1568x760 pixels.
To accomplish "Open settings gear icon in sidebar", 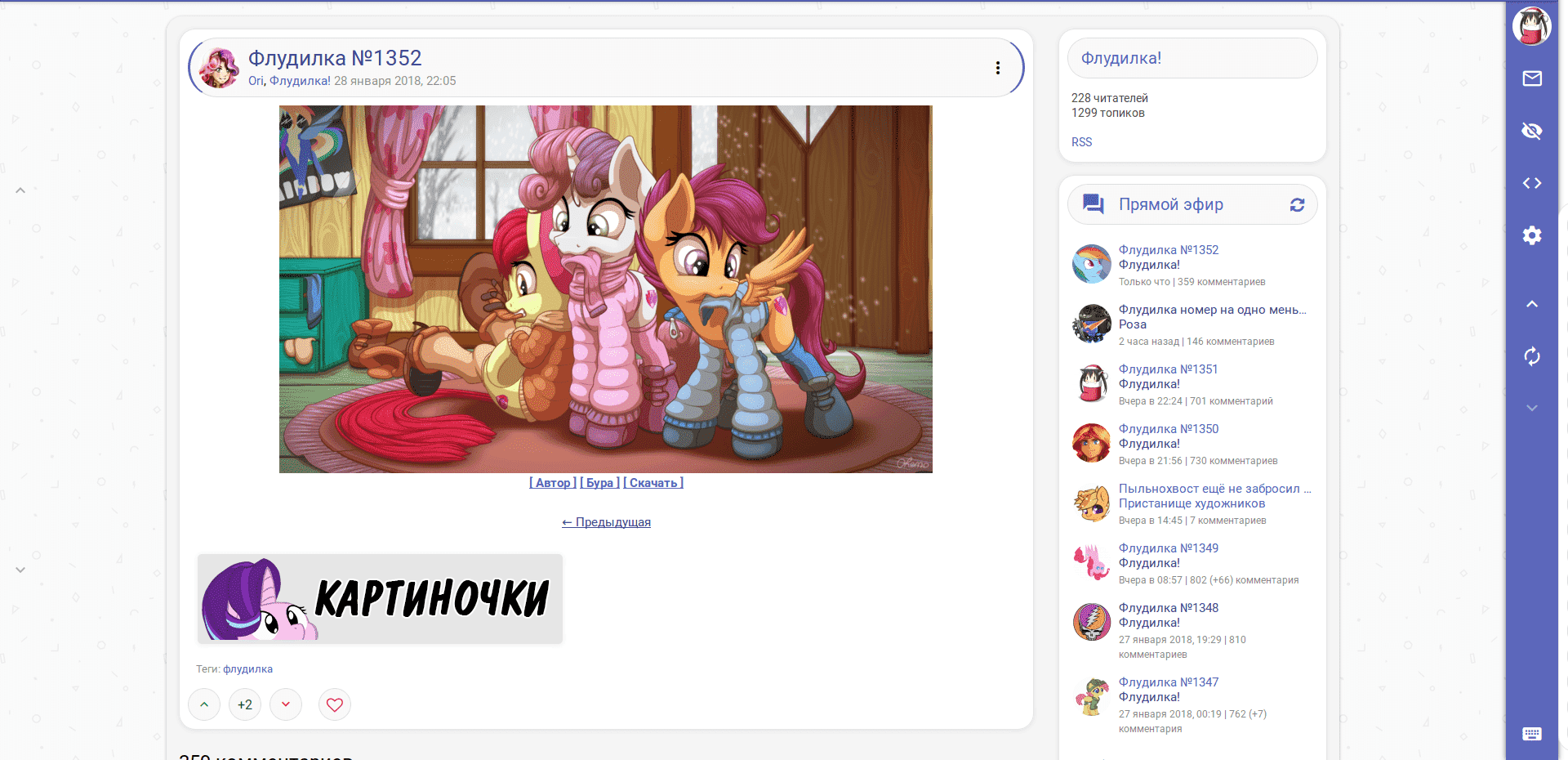I will (1532, 235).
